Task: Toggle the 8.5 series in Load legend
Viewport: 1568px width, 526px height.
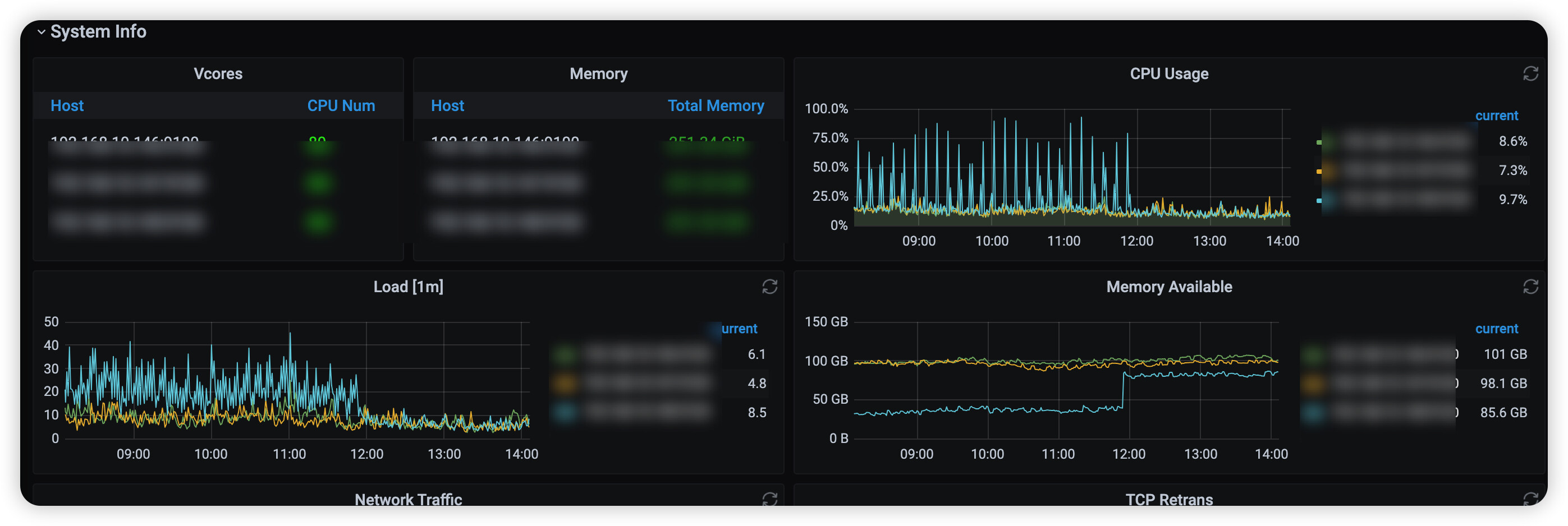Action: click(x=645, y=412)
